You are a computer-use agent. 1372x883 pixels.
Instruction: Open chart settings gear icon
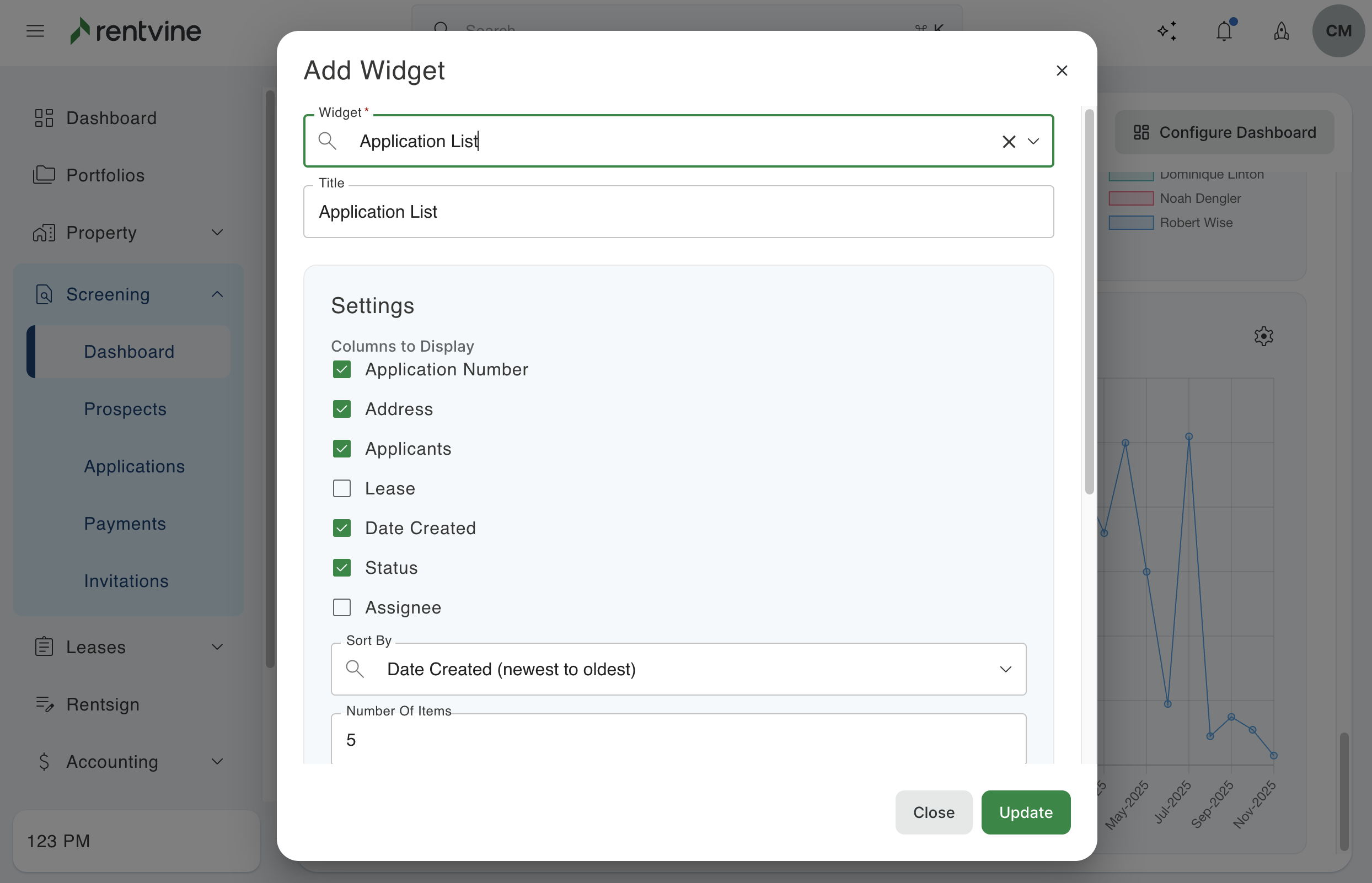1263,336
